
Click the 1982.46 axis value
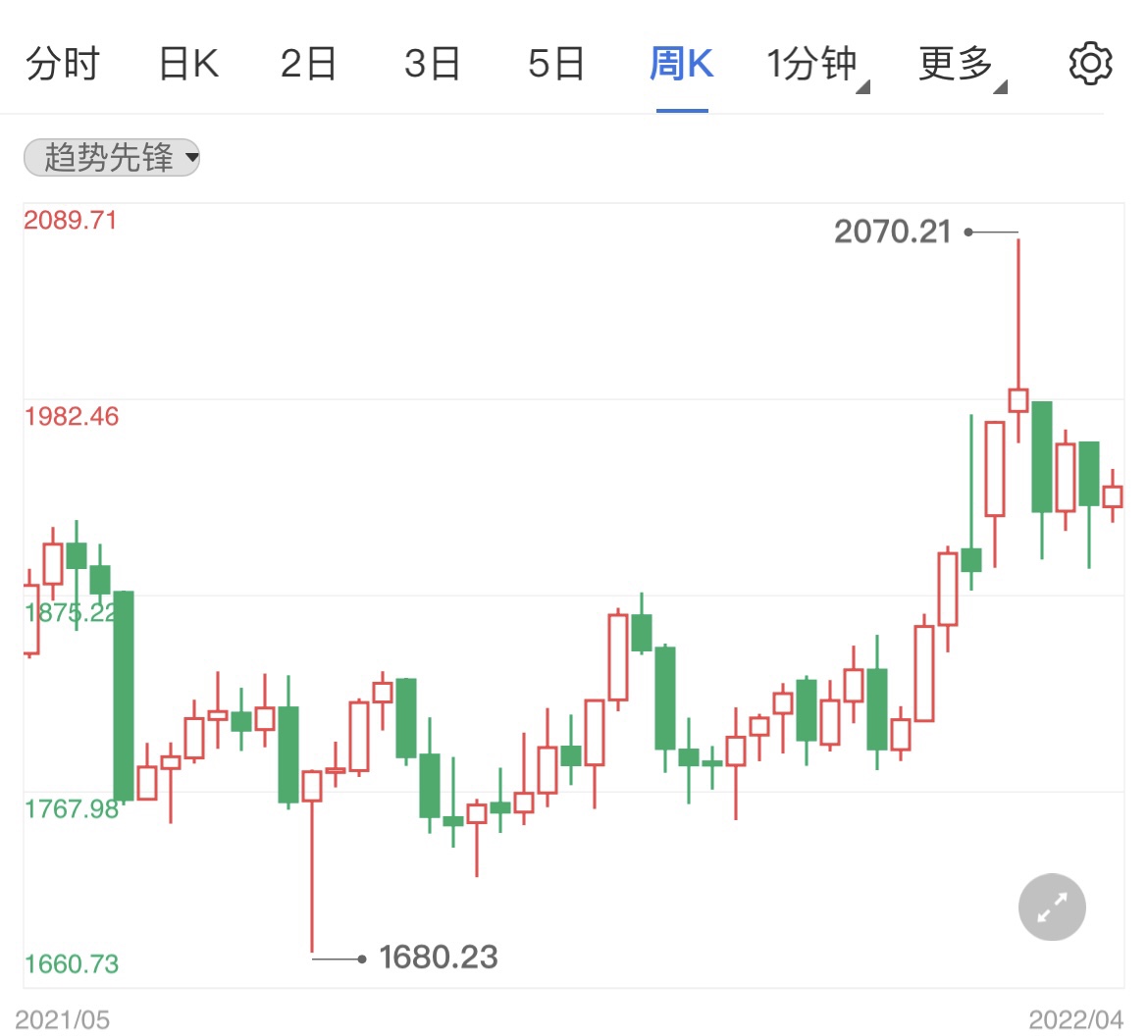71,417
